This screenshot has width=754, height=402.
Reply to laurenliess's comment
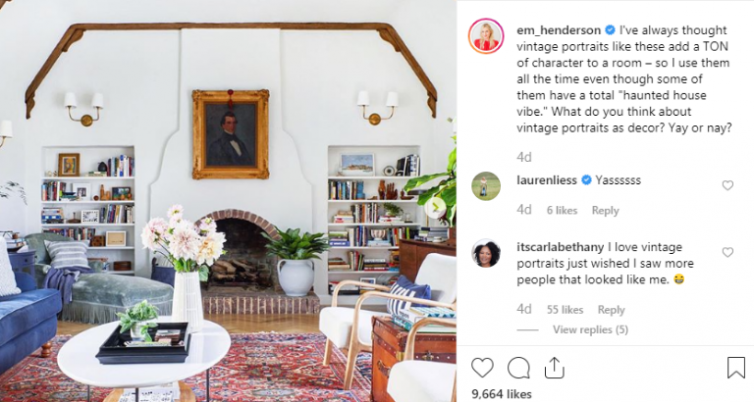605,211
